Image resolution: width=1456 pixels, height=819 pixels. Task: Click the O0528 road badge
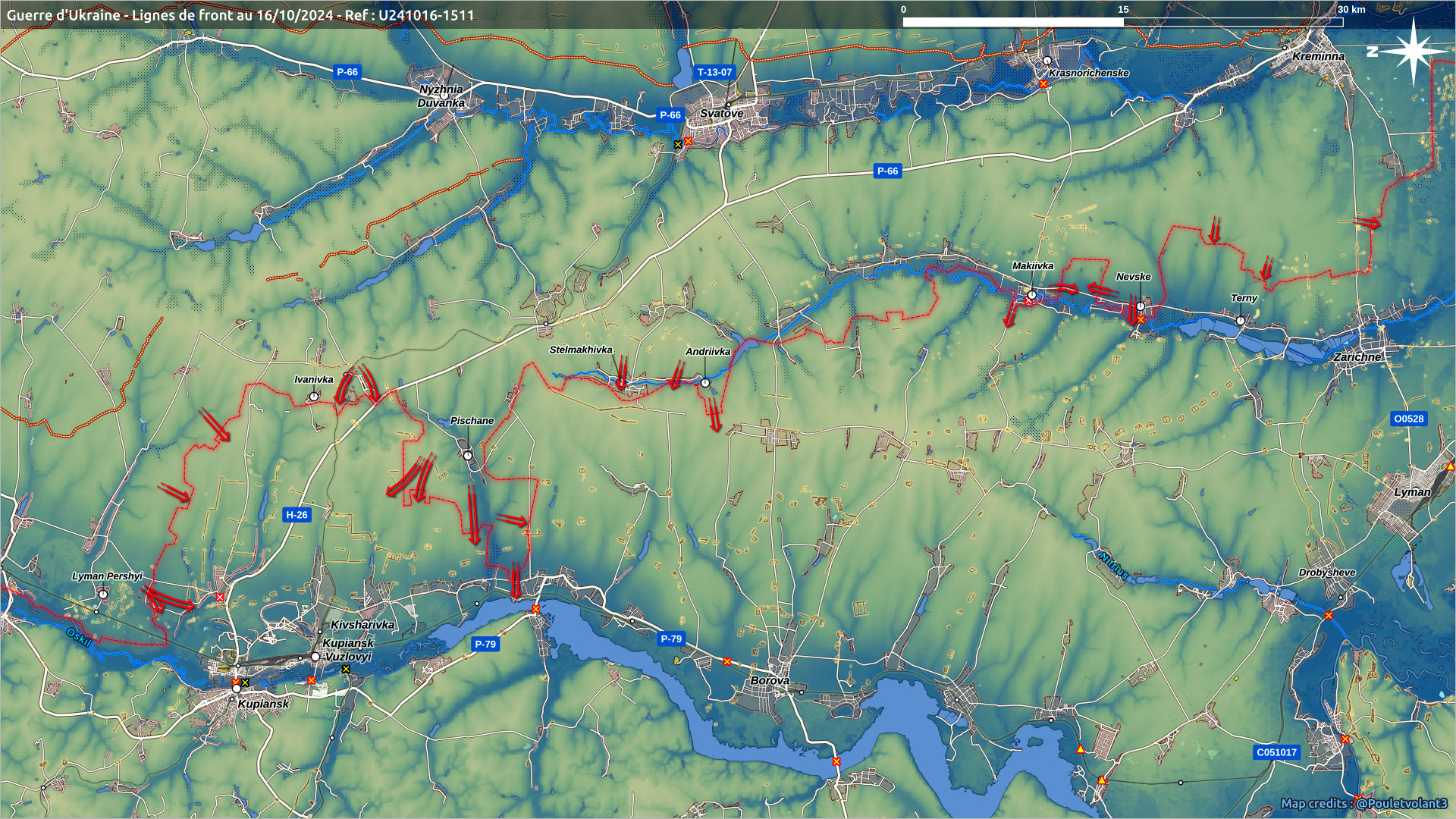(x=1408, y=419)
